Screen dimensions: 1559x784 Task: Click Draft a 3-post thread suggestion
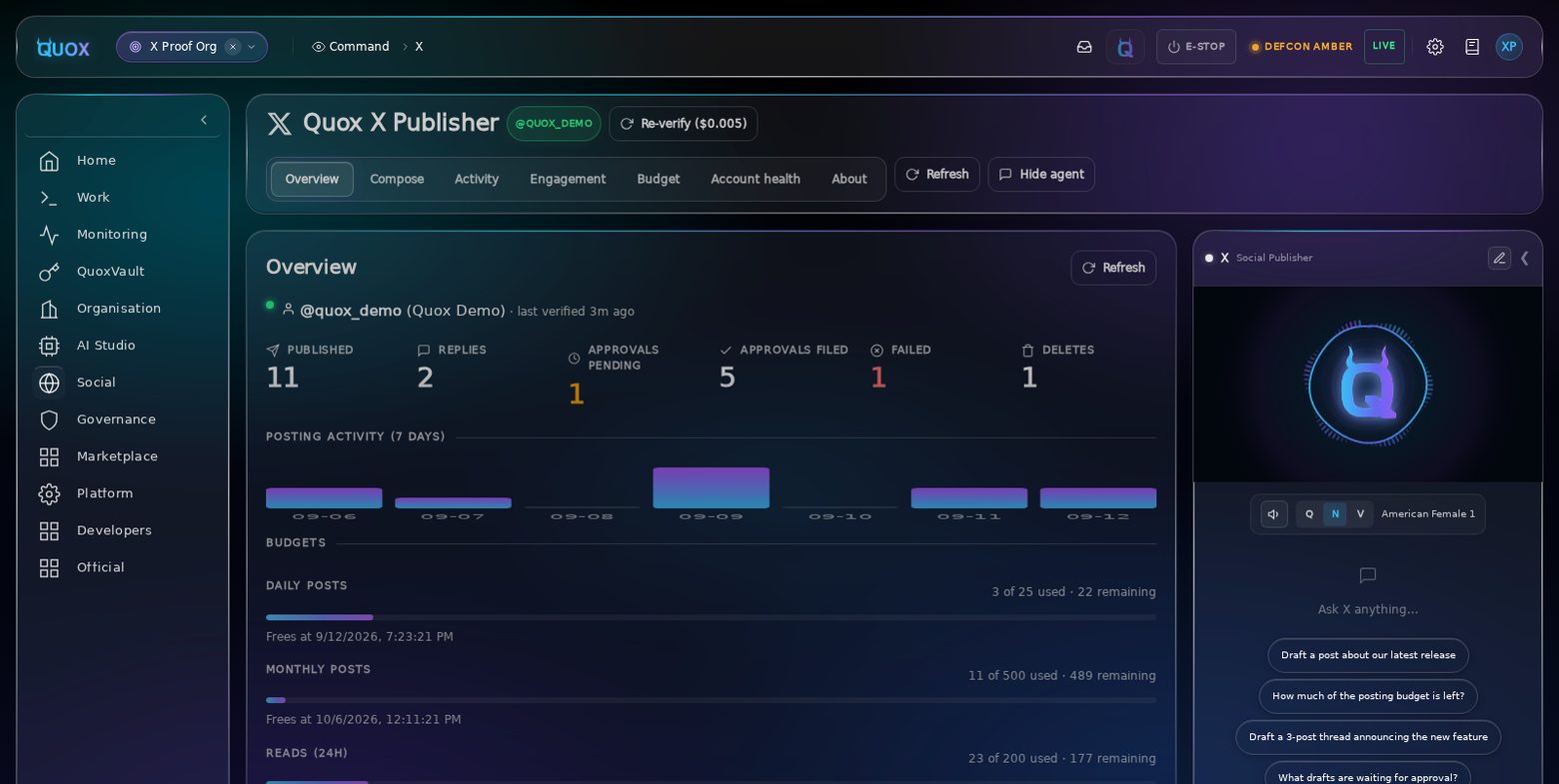click(1368, 738)
